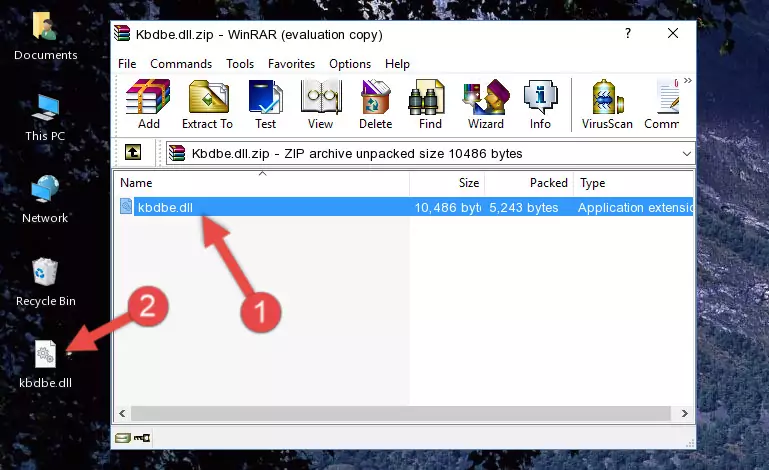Click the WinRAR title bar icon

pyautogui.click(x=123, y=34)
